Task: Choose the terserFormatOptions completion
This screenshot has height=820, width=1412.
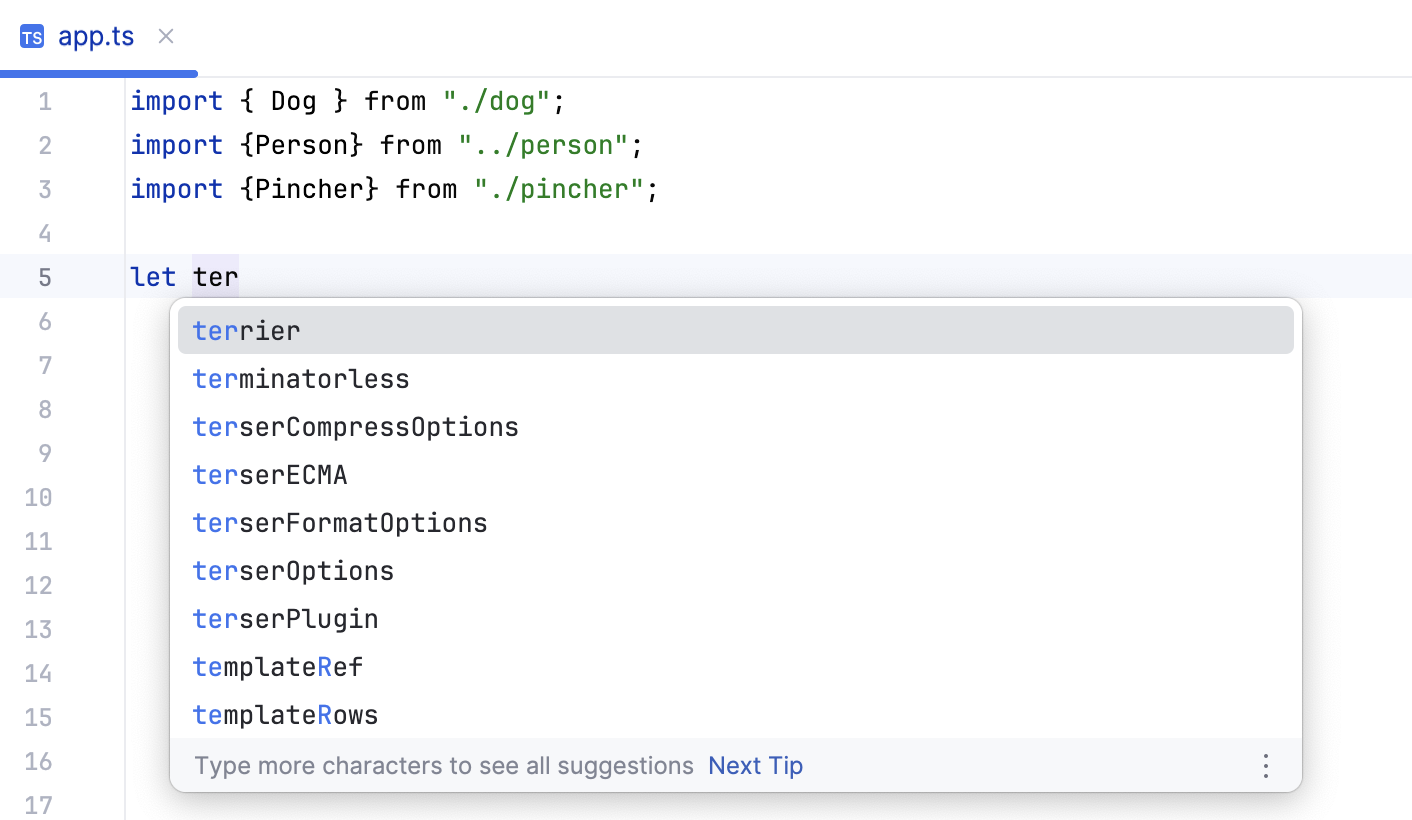Action: click(x=340, y=523)
